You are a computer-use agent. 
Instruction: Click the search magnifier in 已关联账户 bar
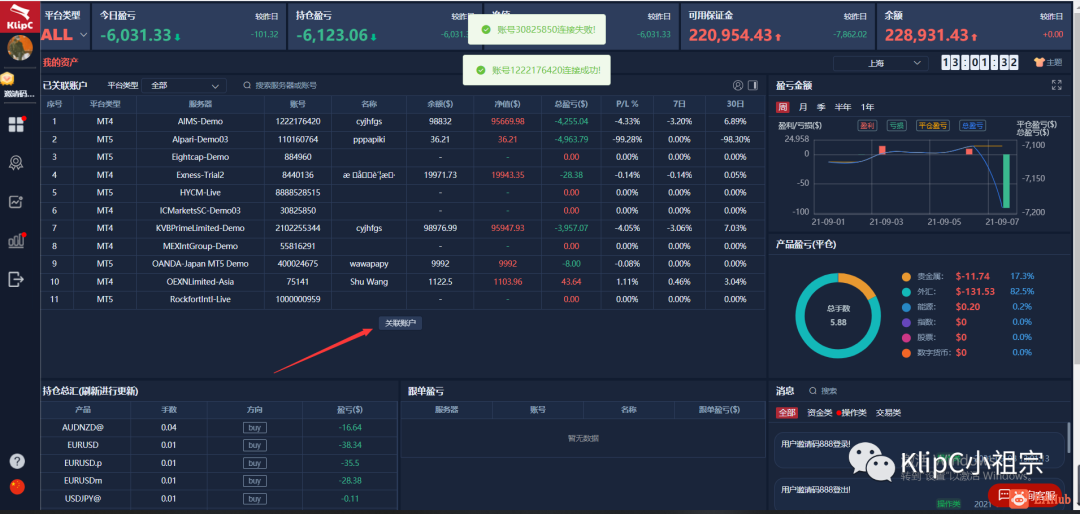point(247,85)
